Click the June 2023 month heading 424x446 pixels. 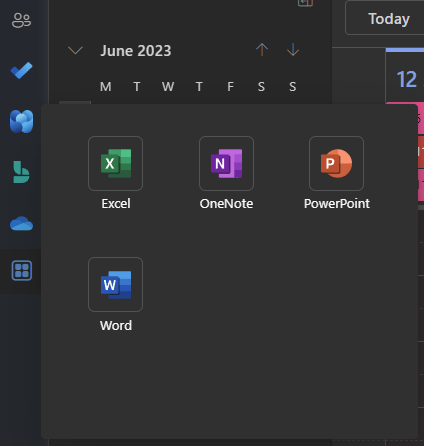(136, 51)
